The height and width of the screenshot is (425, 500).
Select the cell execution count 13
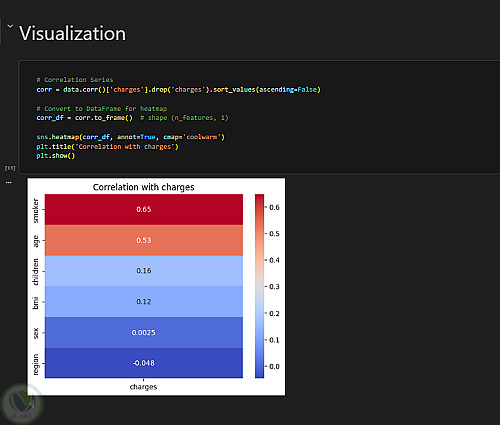[x=10, y=168]
